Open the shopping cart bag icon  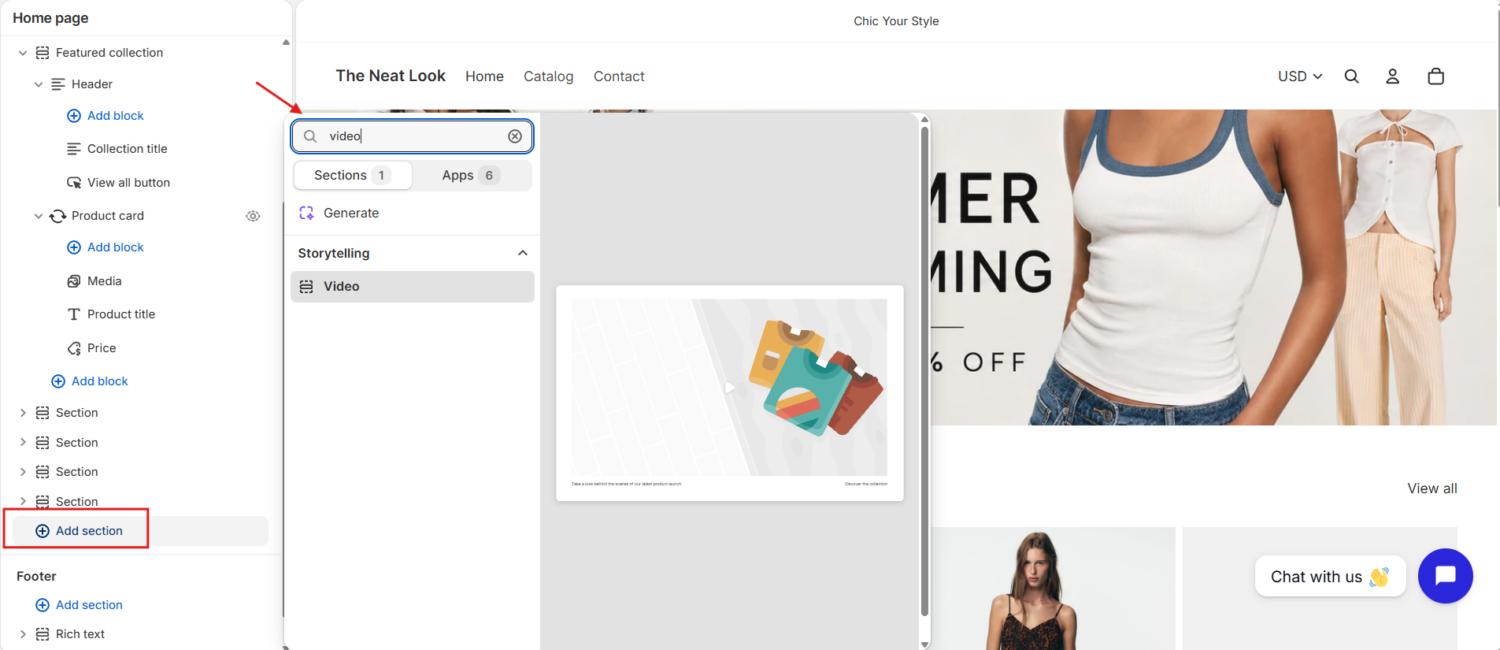pos(1436,76)
